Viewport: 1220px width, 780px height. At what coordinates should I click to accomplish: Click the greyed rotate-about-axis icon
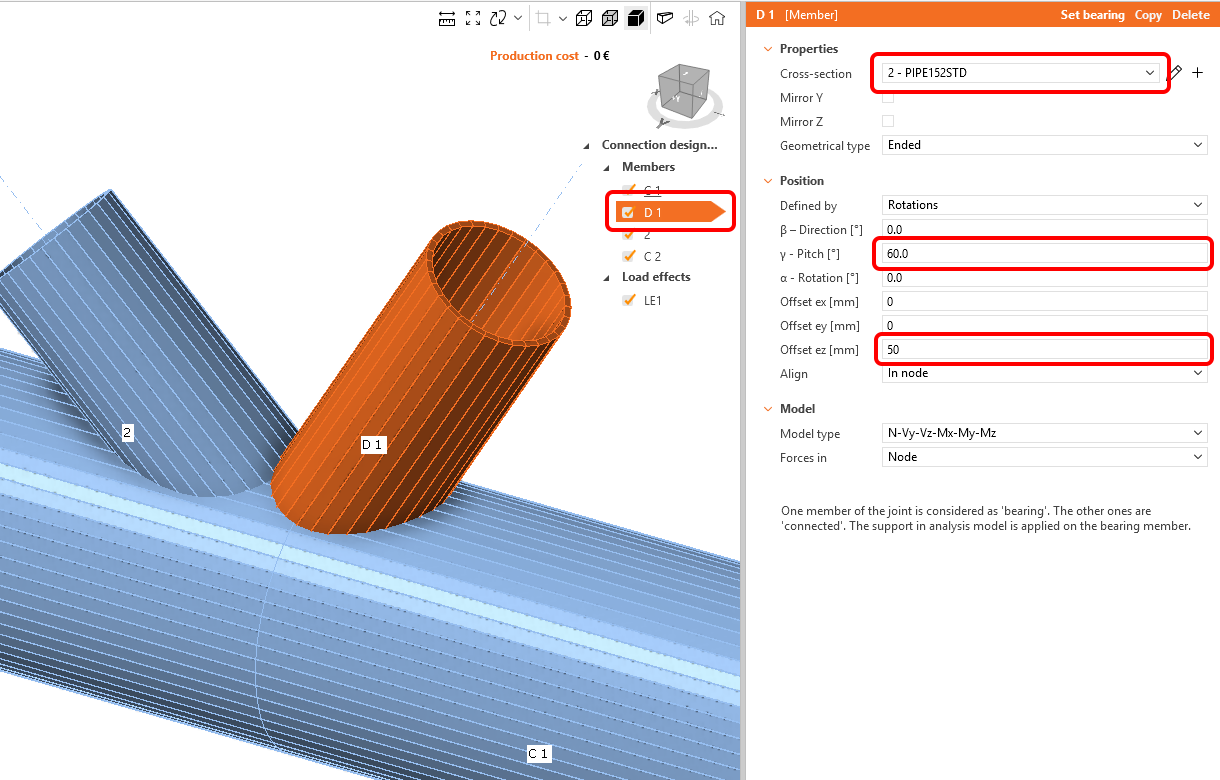point(691,18)
